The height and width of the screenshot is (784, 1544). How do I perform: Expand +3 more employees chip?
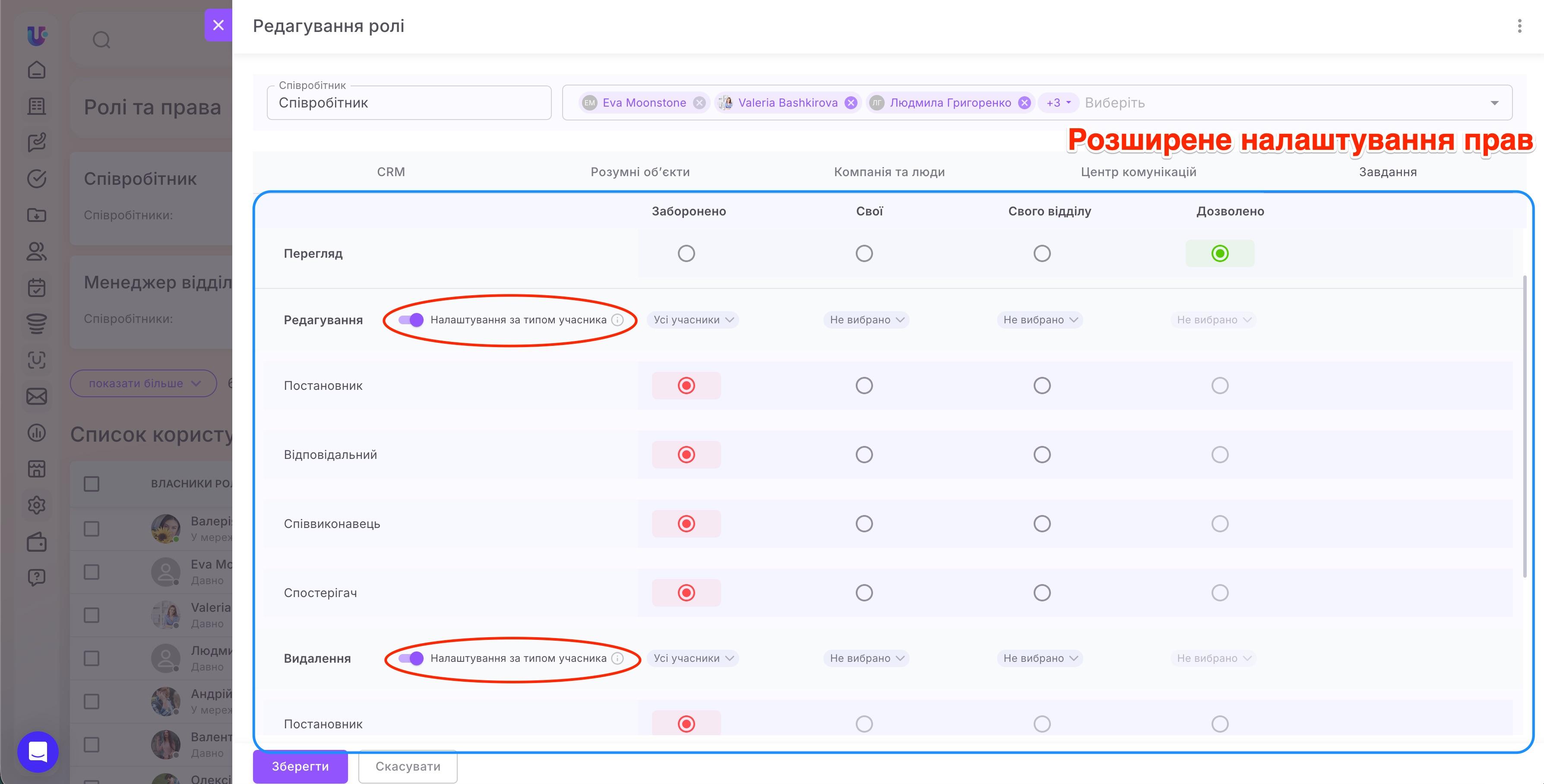pyautogui.click(x=1058, y=103)
